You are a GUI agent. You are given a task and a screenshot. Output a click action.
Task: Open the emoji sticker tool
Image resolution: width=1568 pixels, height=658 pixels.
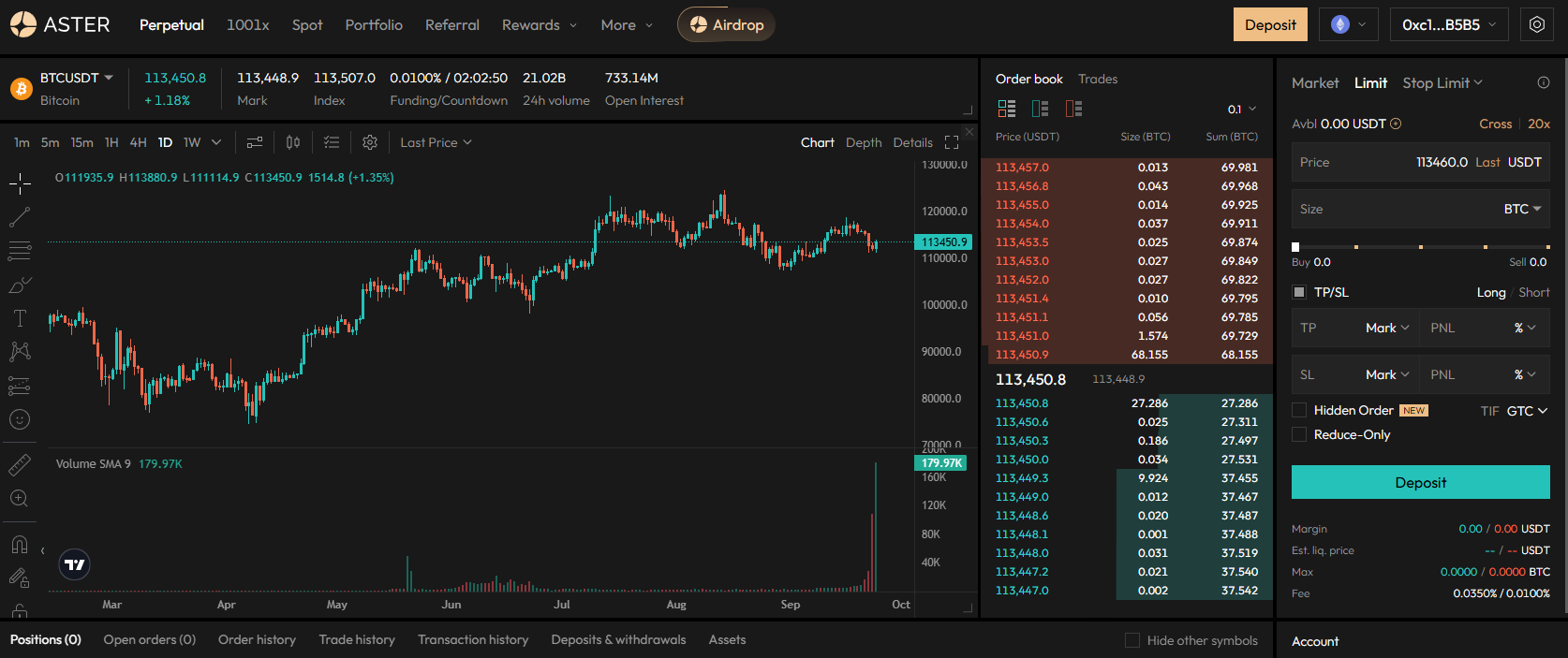pyautogui.click(x=20, y=419)
